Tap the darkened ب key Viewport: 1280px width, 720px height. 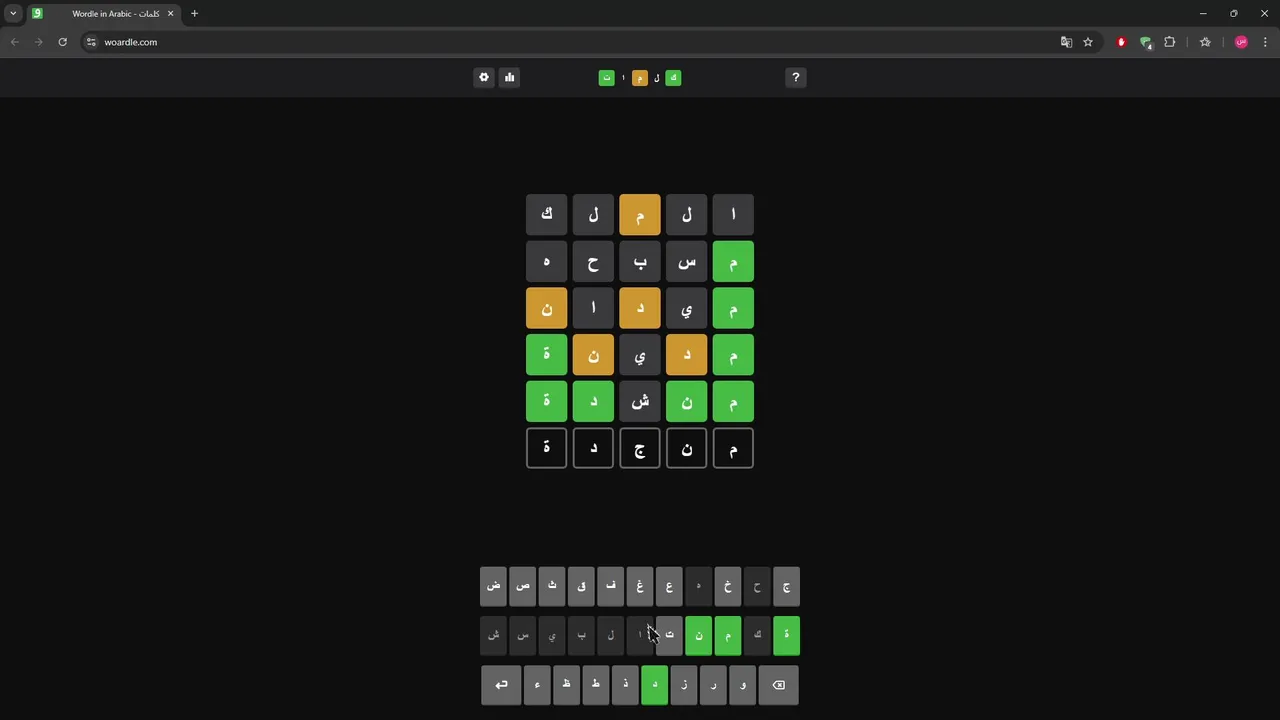[x=581, y=635]
